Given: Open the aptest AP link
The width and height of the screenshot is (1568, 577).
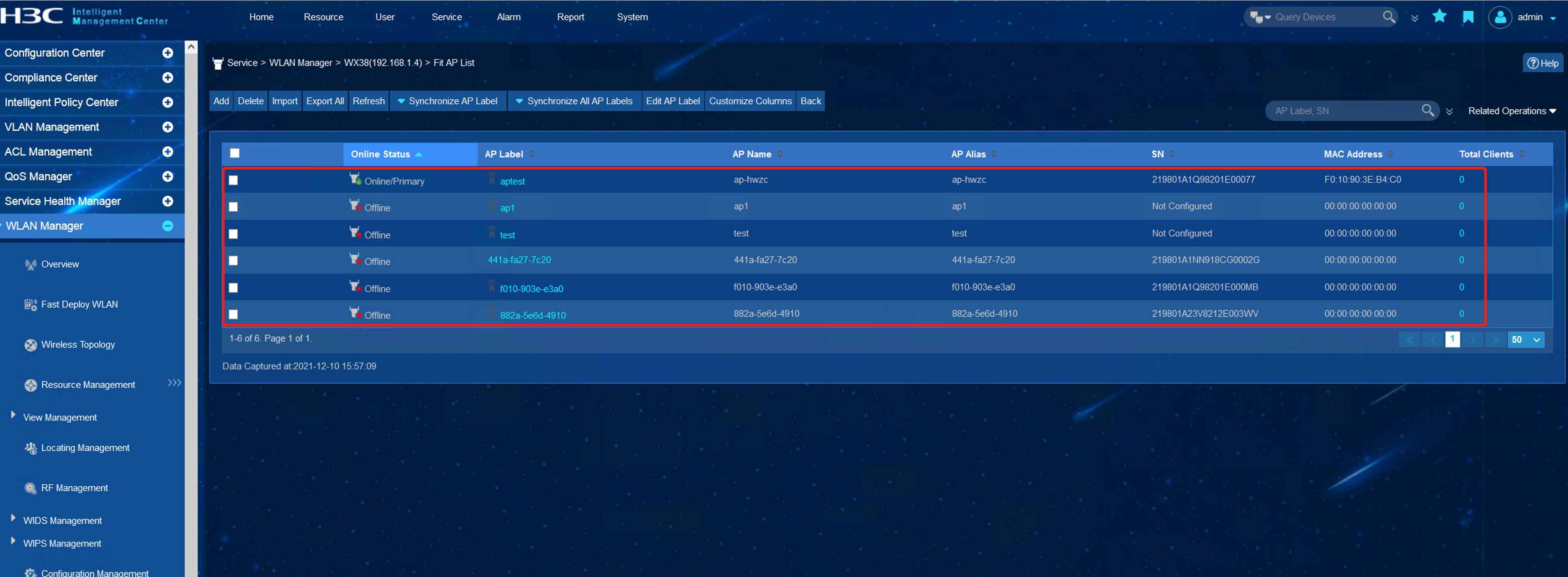Looking at the screenshot, I should (512, 181).
